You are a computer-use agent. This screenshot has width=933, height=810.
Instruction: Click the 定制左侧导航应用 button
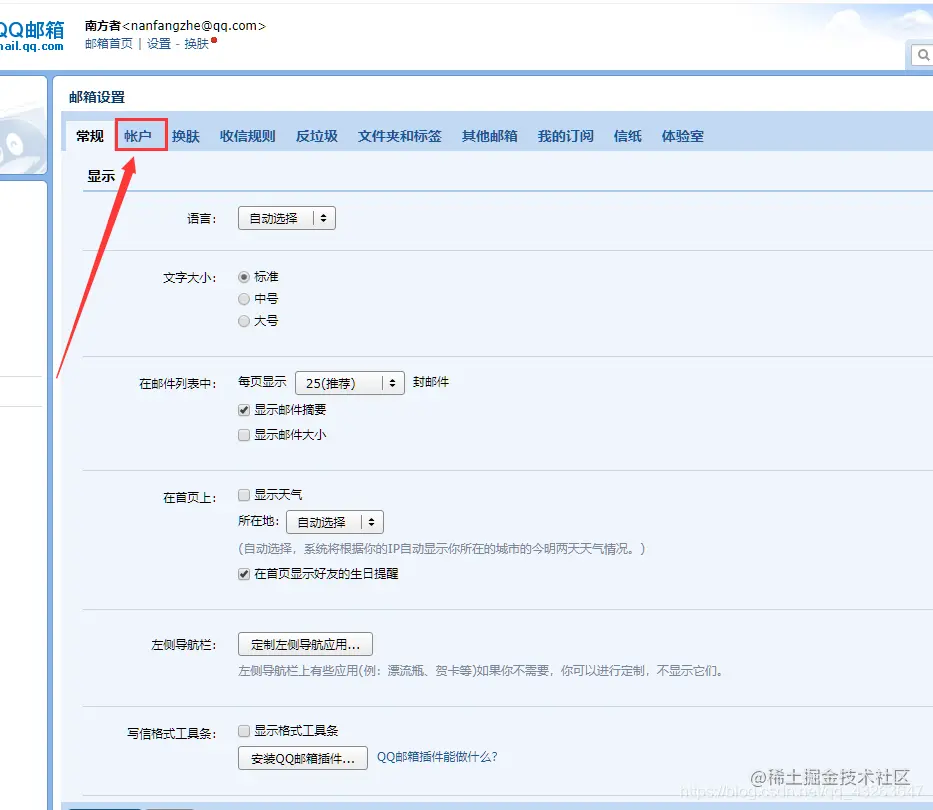305,644
